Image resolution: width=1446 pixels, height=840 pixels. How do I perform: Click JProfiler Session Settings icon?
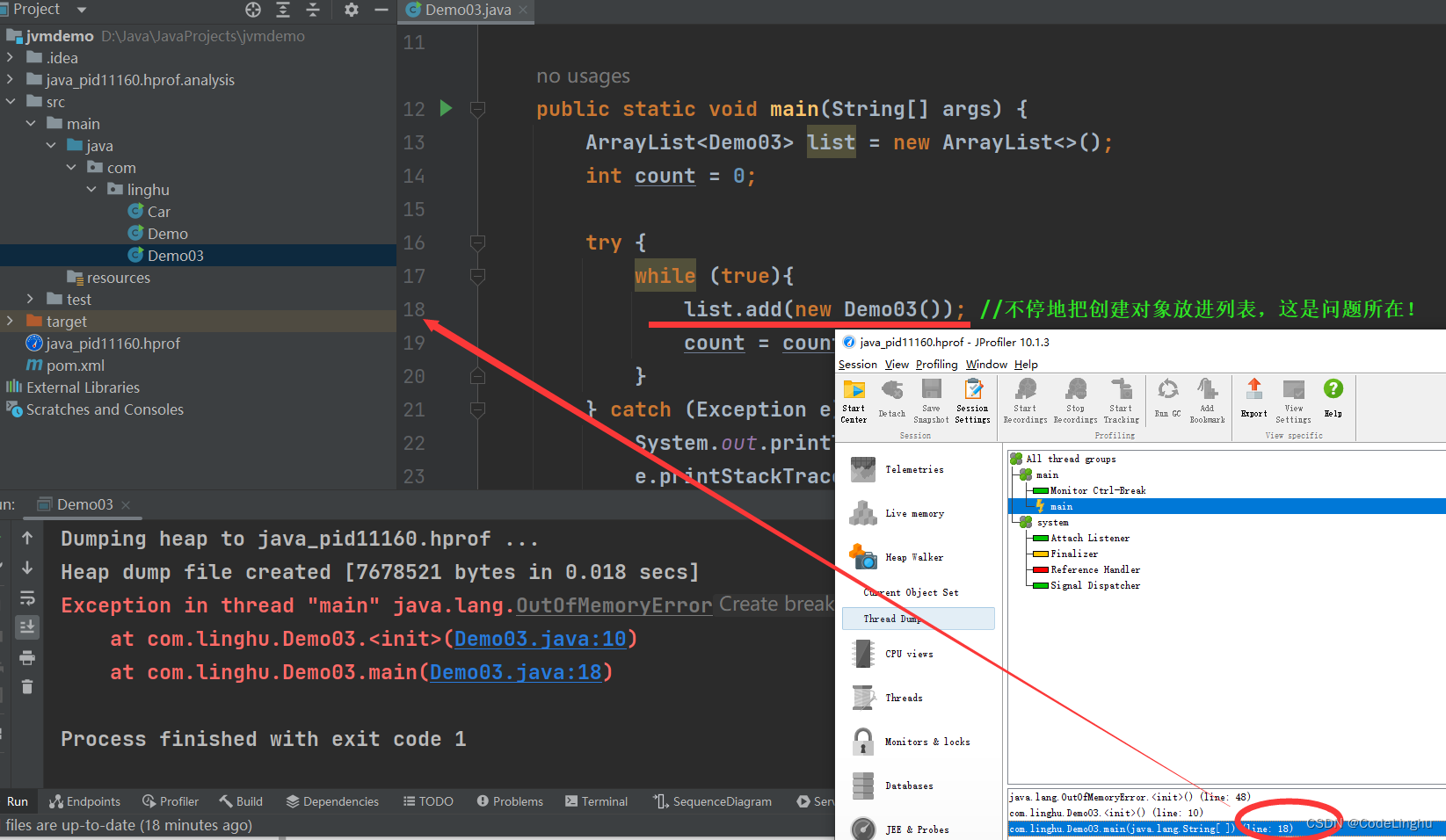pos(972,402)
